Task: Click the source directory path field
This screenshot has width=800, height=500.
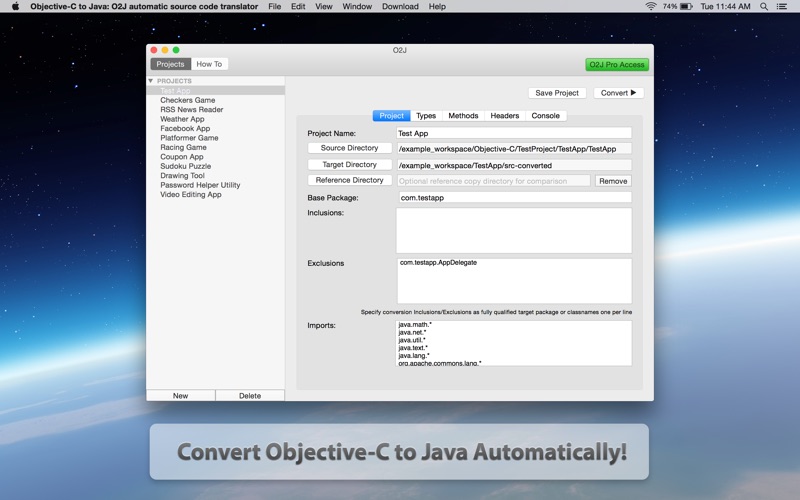Action: (x=514, y=149)
